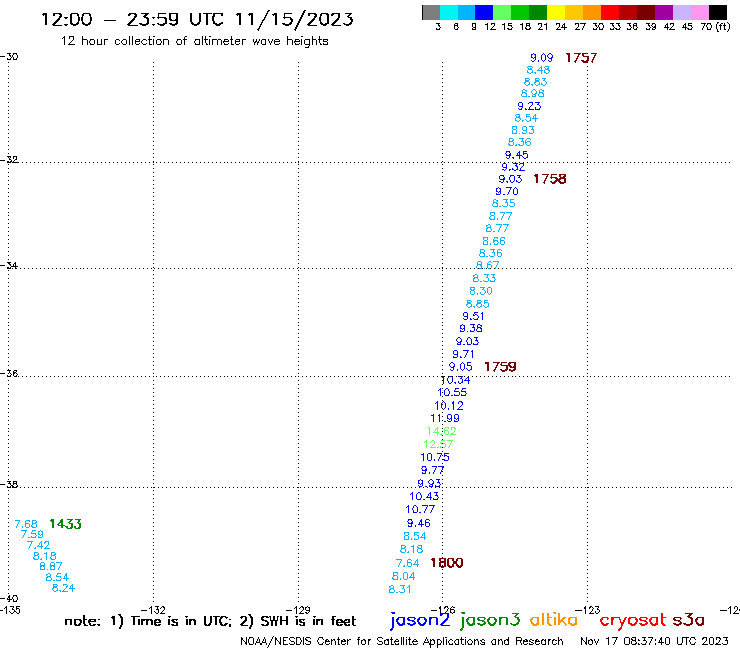Click the wave height value 10.43

(x=424, y=496)
